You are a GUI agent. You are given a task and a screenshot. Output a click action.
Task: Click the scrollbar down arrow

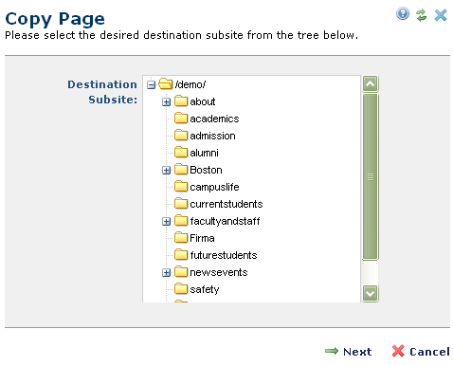pos(370,294)
